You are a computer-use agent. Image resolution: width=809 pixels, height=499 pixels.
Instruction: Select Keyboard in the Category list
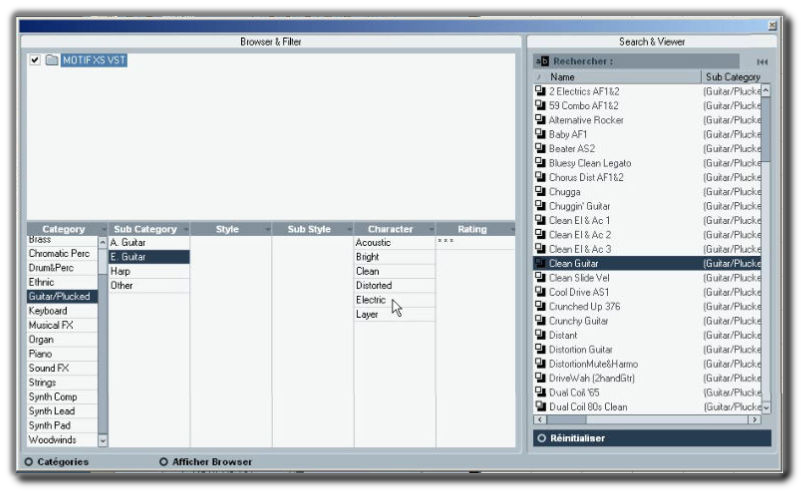(x=48, y=311)
